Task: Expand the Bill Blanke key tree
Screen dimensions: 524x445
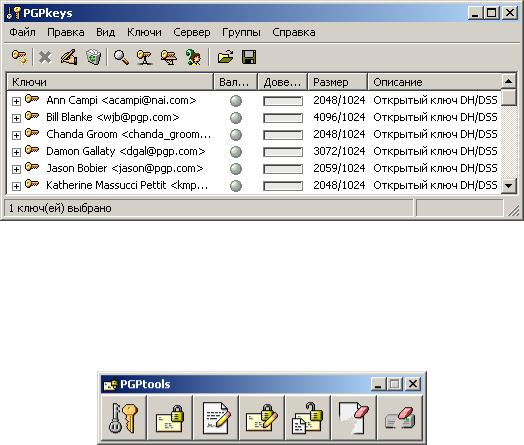Action: [16, 118]
